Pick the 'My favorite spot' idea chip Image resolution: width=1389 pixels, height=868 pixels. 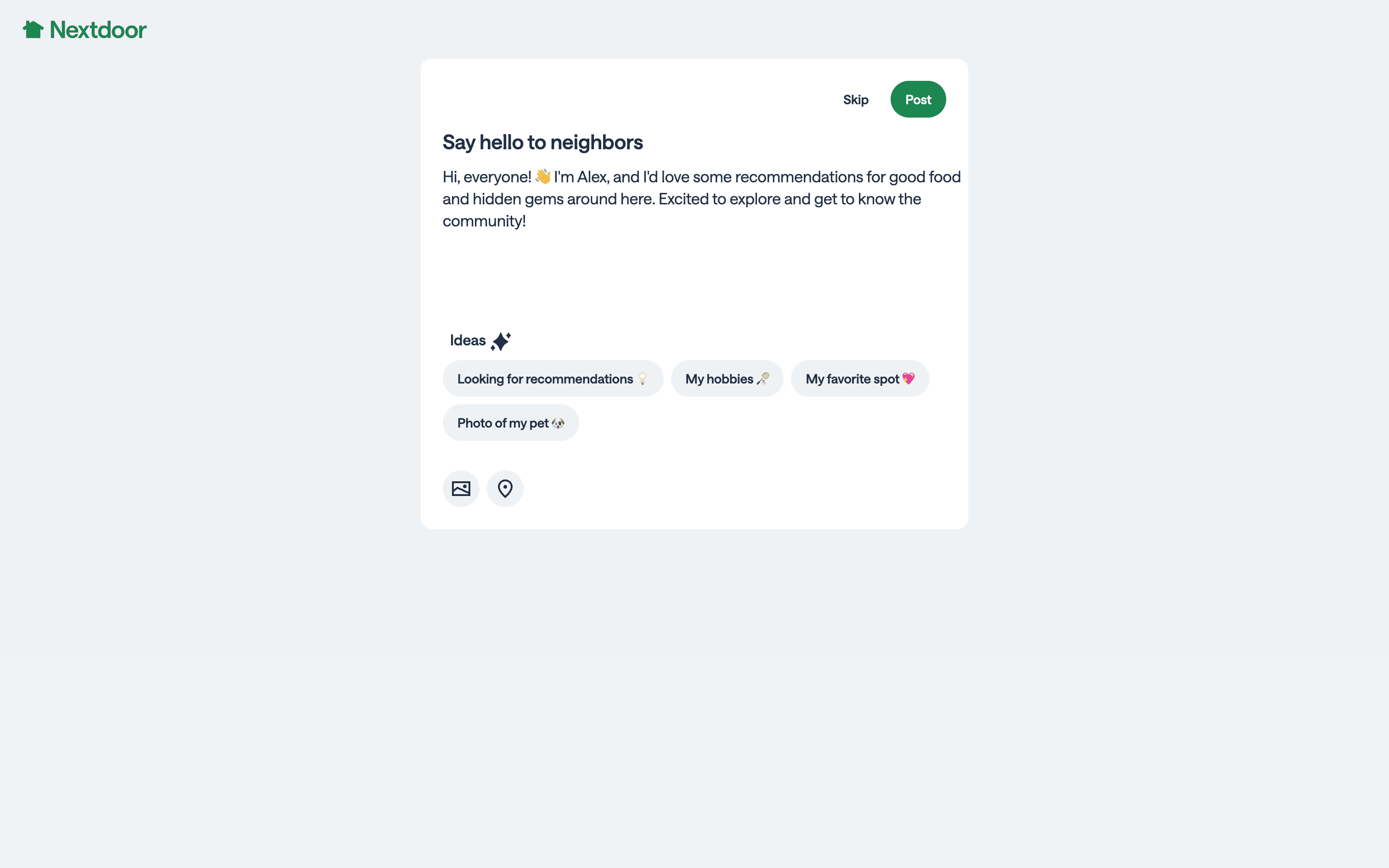[x=853, y=379]
